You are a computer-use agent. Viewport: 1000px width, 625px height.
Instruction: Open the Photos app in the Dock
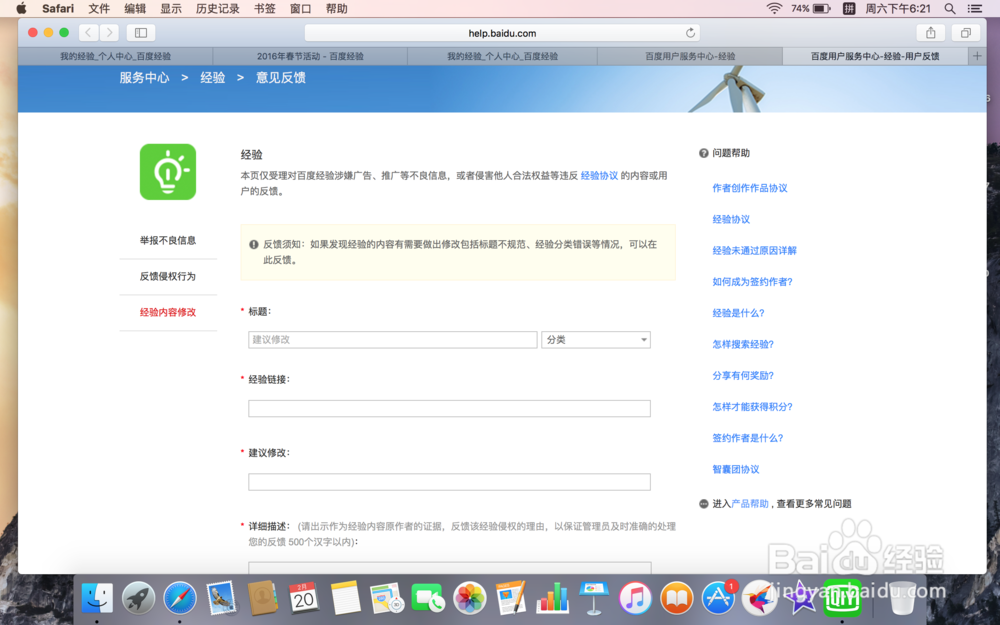tap(469, 597)
